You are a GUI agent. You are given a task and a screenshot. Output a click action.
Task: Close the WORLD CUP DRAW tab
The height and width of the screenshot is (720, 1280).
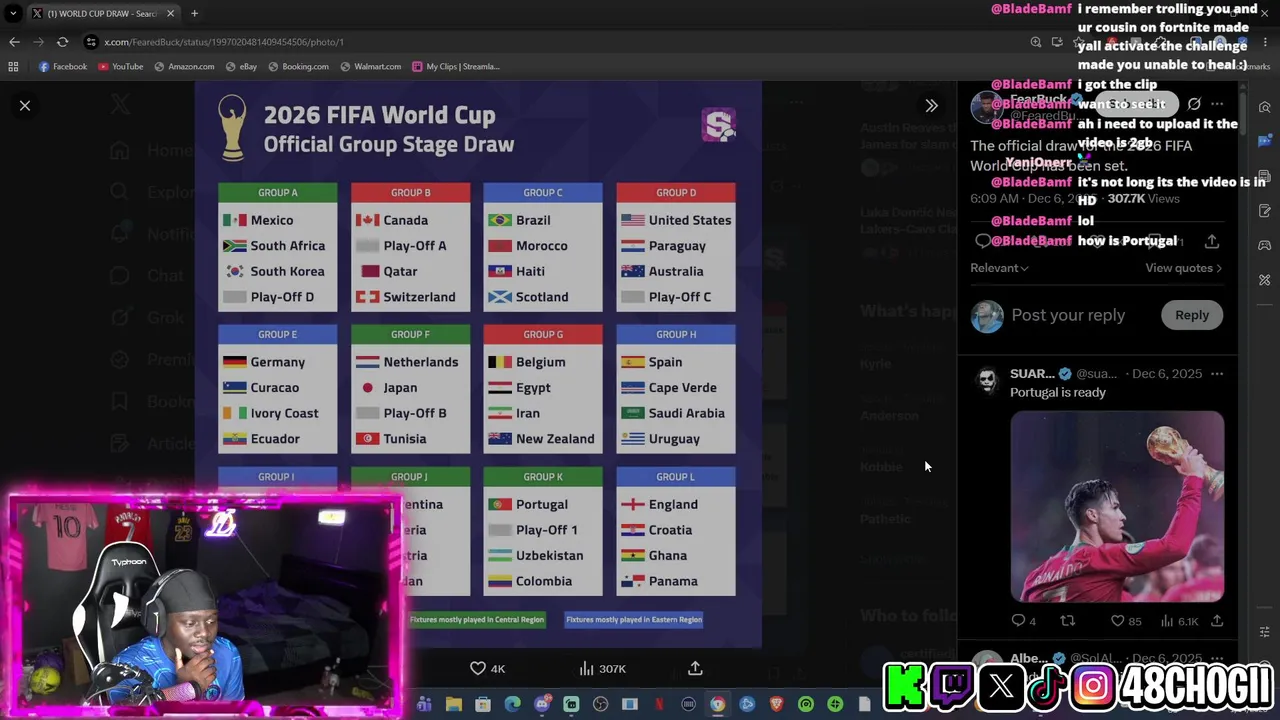tap(170, 13)
